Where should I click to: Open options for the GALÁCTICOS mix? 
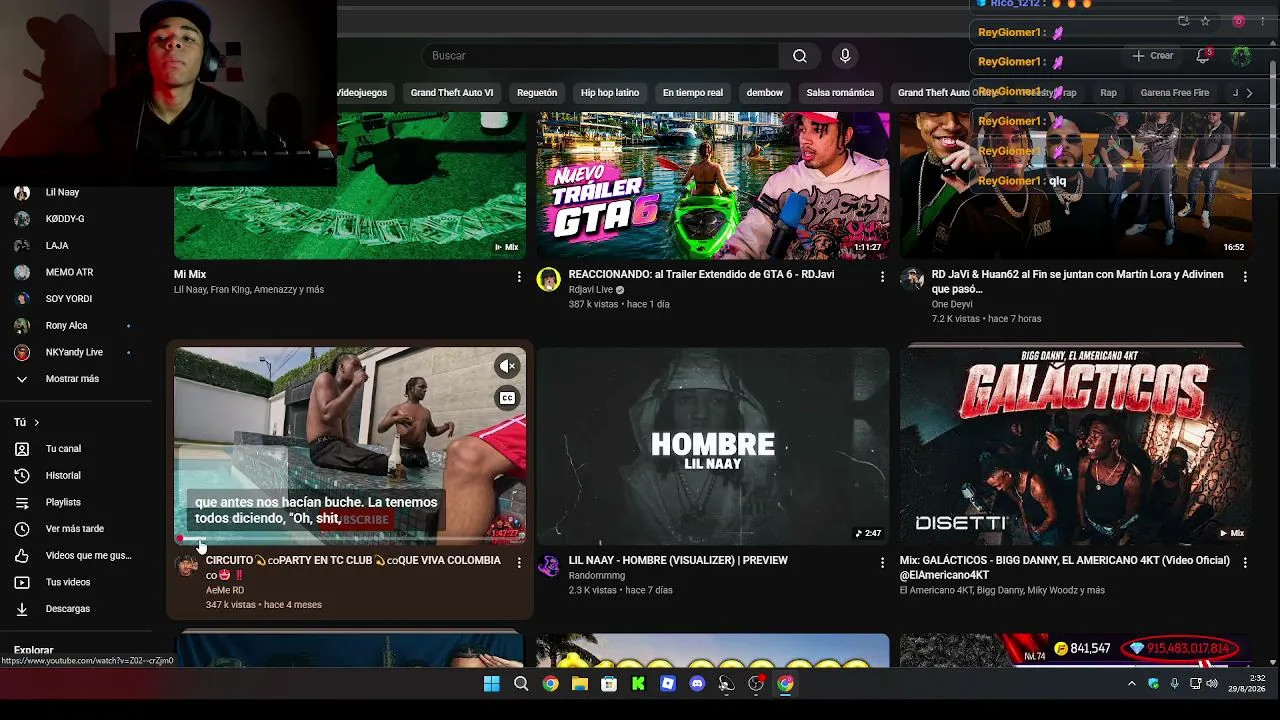coord(1245,563)
